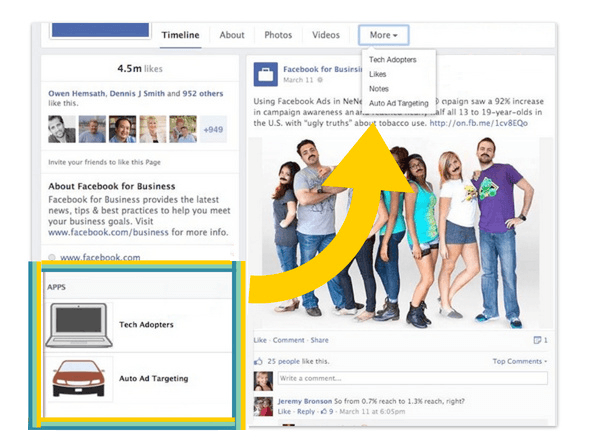The height and width of the screenshot is (447, 589).
Task: Open the Timeline tab
Action: pyautogui.click(x=181, y=35)
